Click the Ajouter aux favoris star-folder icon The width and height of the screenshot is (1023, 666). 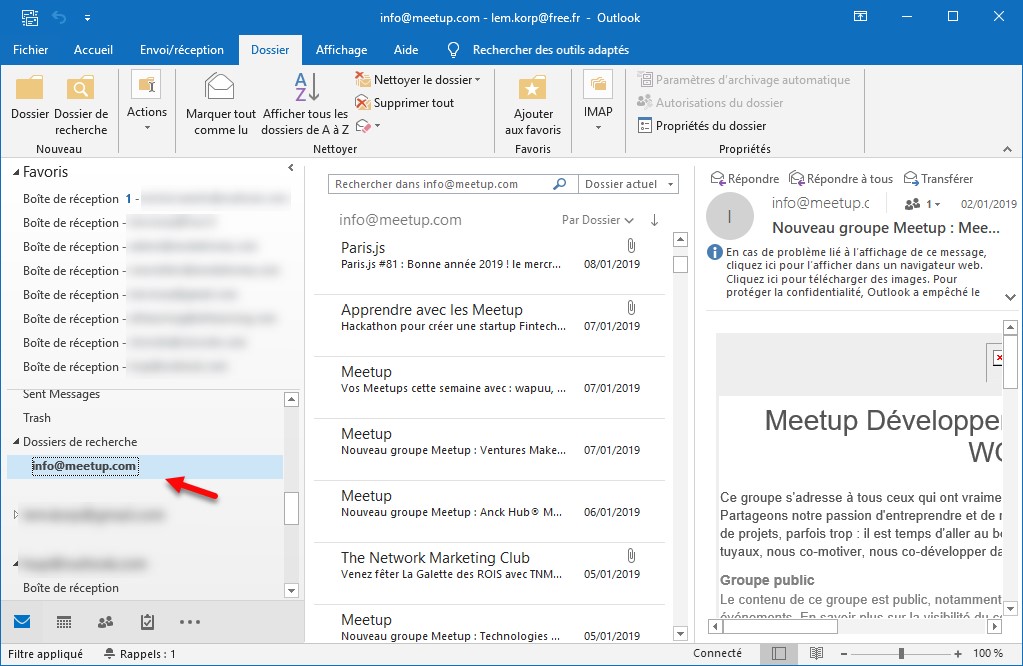pyautogui.click(x=532, y=88)
